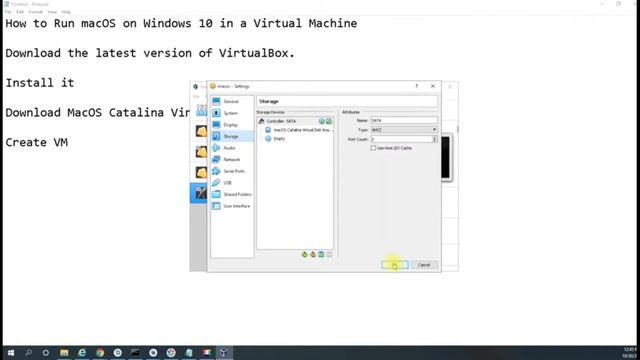Adjust the Port Count spinner arrows
The width and height of the screenshot is (640, 360).
pyautogui.click(x=434, y=139)
